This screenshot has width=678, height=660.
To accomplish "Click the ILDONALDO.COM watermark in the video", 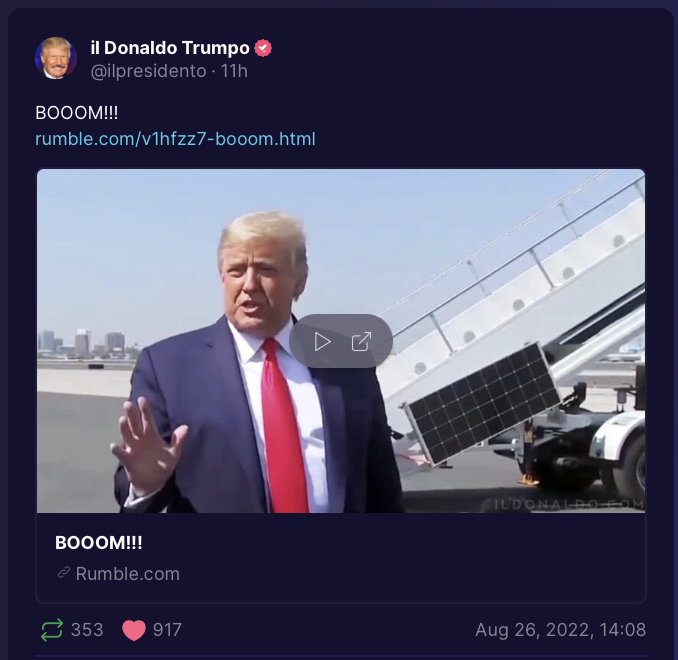I will [x=569, y=504].
